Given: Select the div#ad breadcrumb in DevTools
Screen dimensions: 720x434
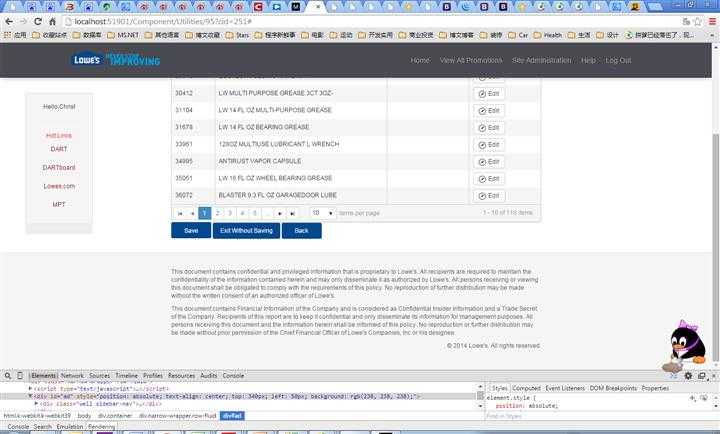Looking at the screenshot, I should [x=232, y=416].
